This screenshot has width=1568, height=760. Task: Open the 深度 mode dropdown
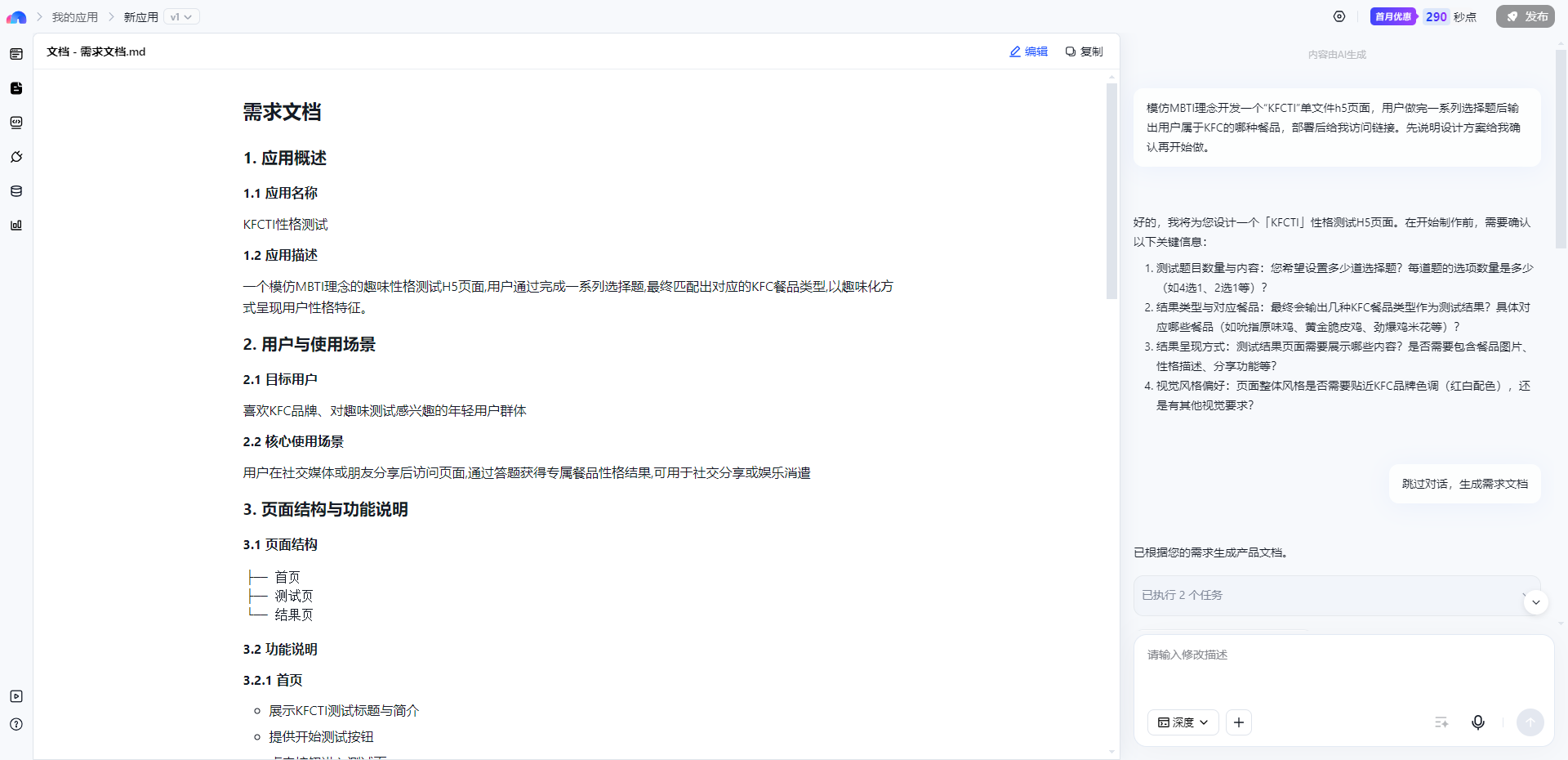pyautogui.click(x=1183, y=722)
